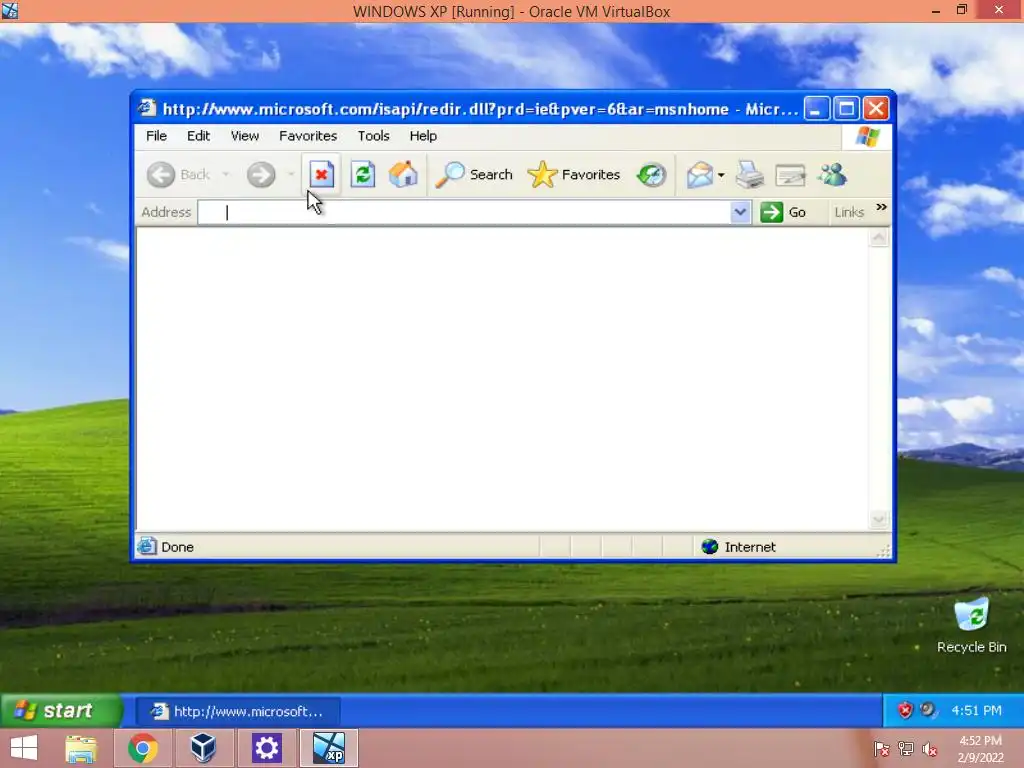Open the History toolbar icon
The width and height of the screenshot is (1024, 768).
tap(651, 174)
